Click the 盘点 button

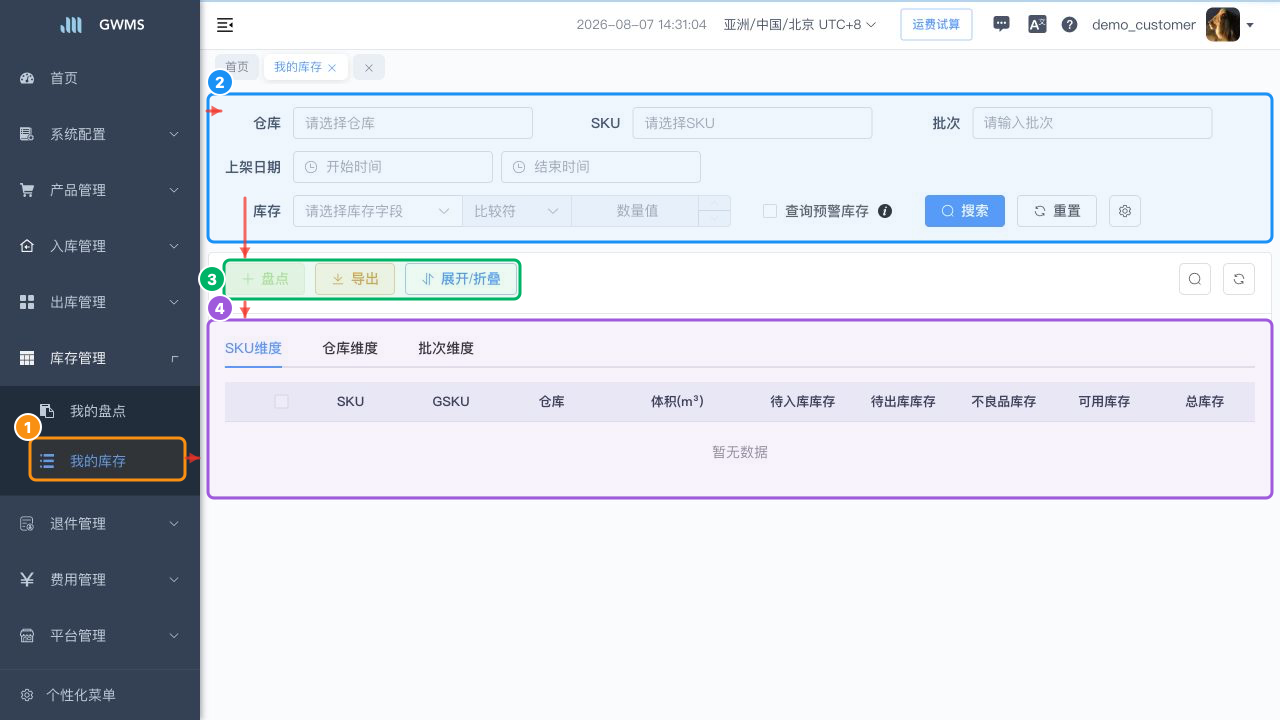point(265,279)
